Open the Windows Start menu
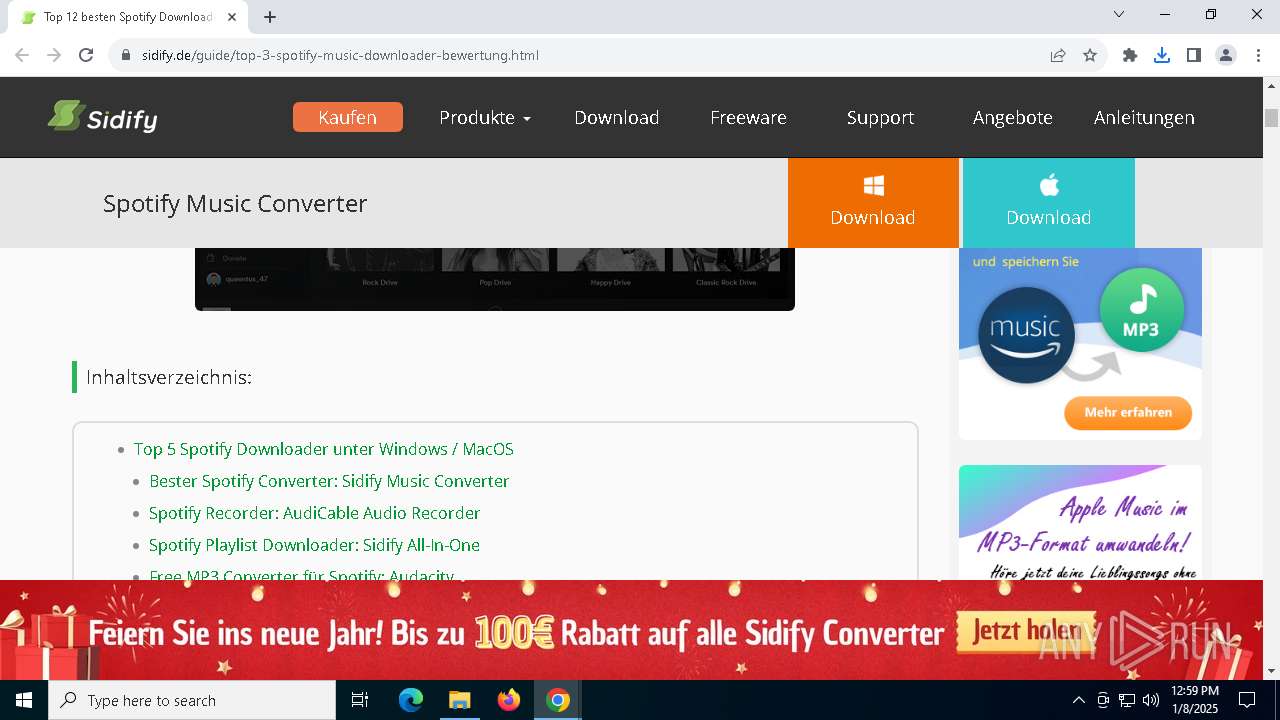Screen dimensions: 1280x720 23,700
